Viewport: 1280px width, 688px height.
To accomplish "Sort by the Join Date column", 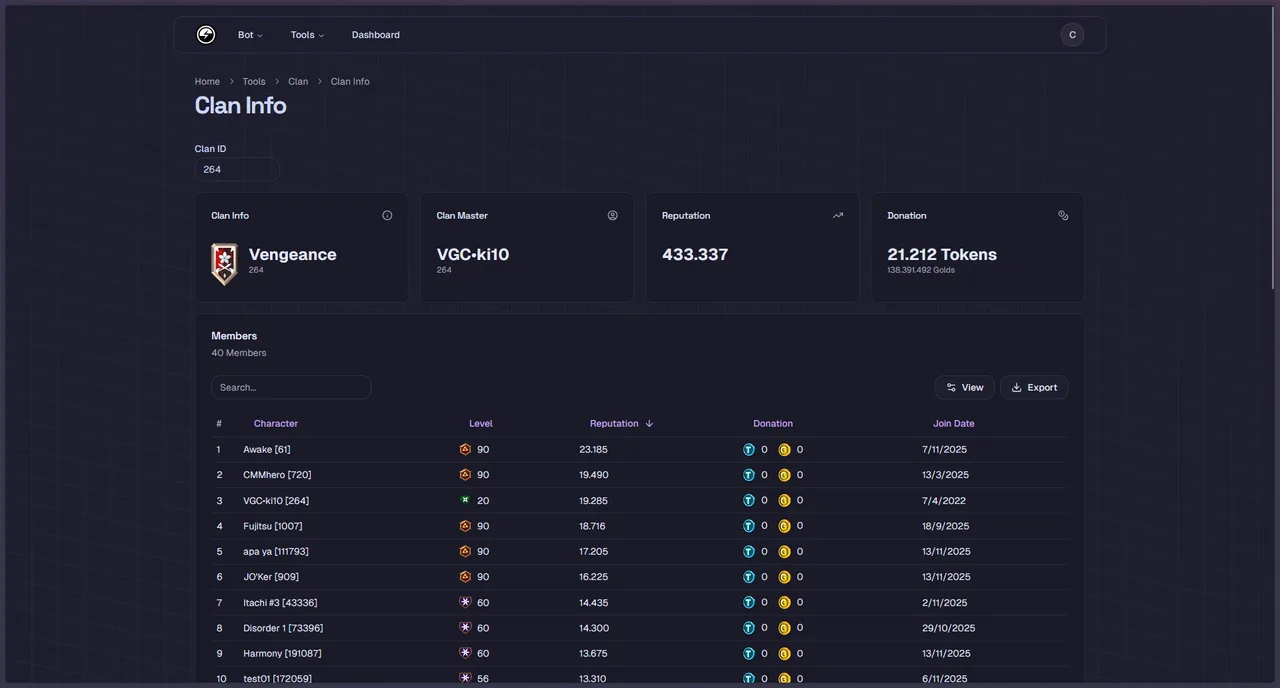I will [954, 424].
